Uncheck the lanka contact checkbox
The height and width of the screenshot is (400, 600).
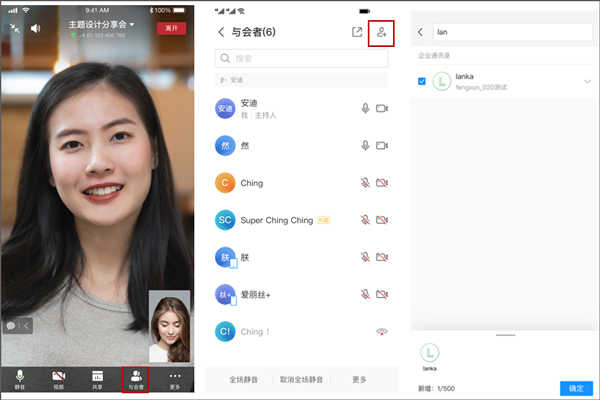pyautogui.click(x=421, y=81)
